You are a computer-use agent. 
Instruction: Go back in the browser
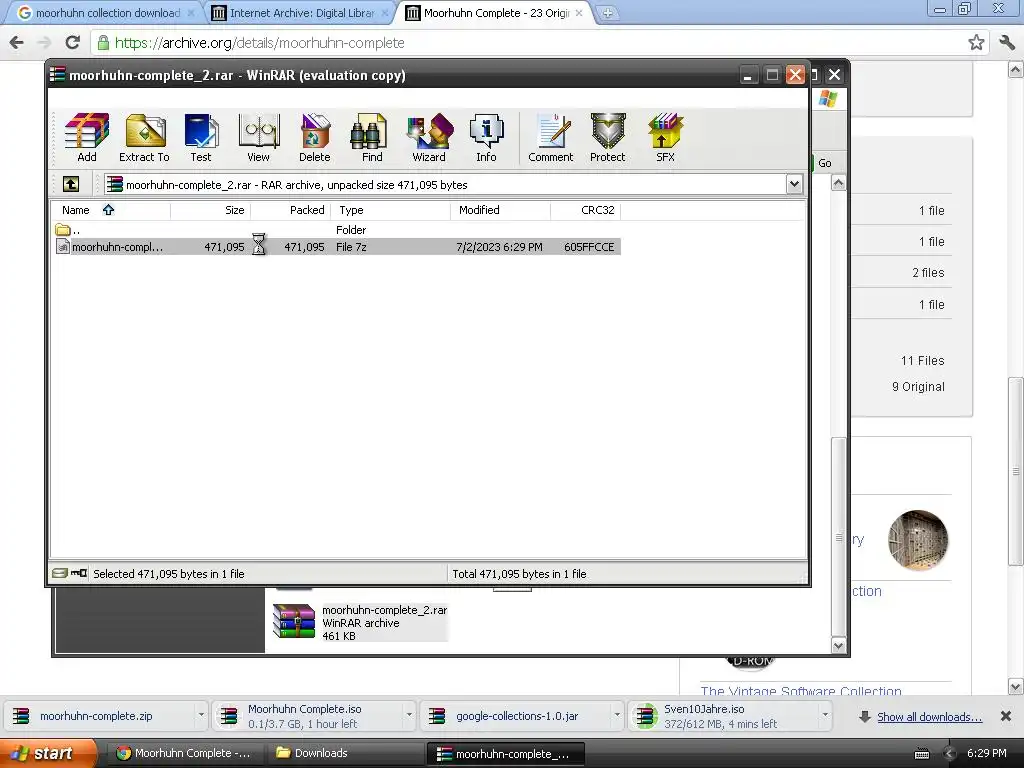coord(17,42)
